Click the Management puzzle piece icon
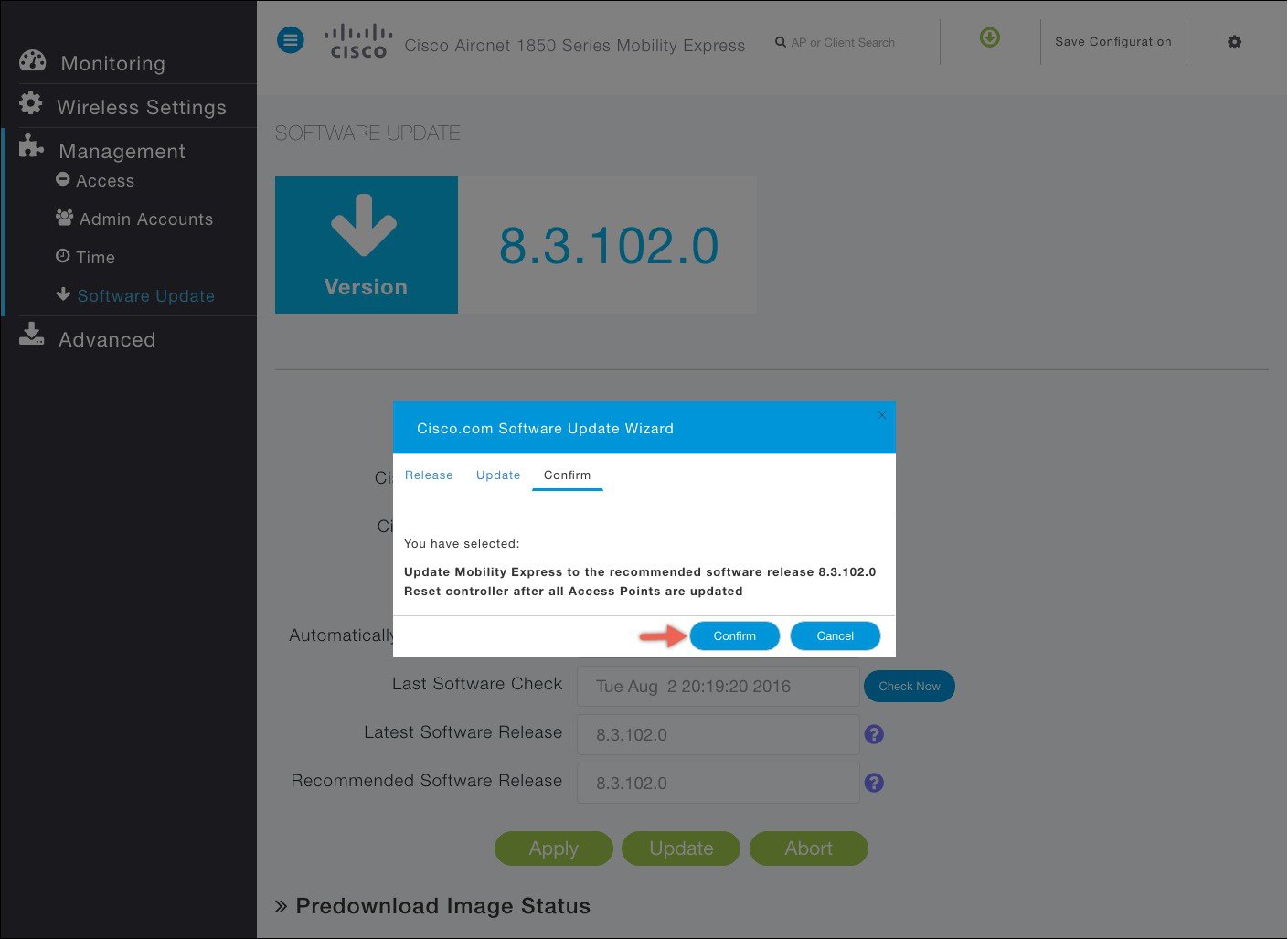Viewport: 1288px width, 939px height. [31, 146]
